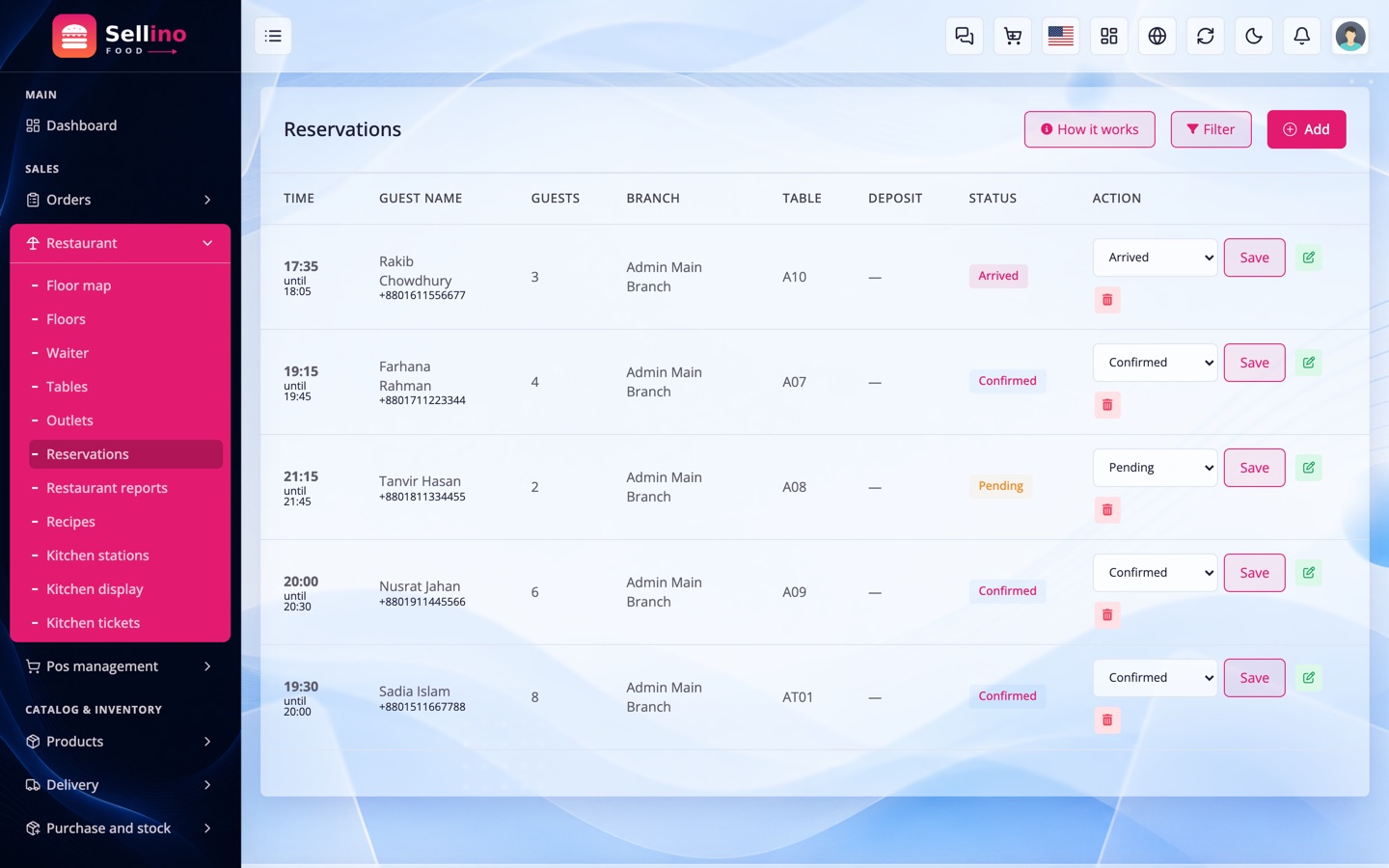The image size is (1389, 868).
Task: Collapse the Restaurant menu section
Action: 121,243
